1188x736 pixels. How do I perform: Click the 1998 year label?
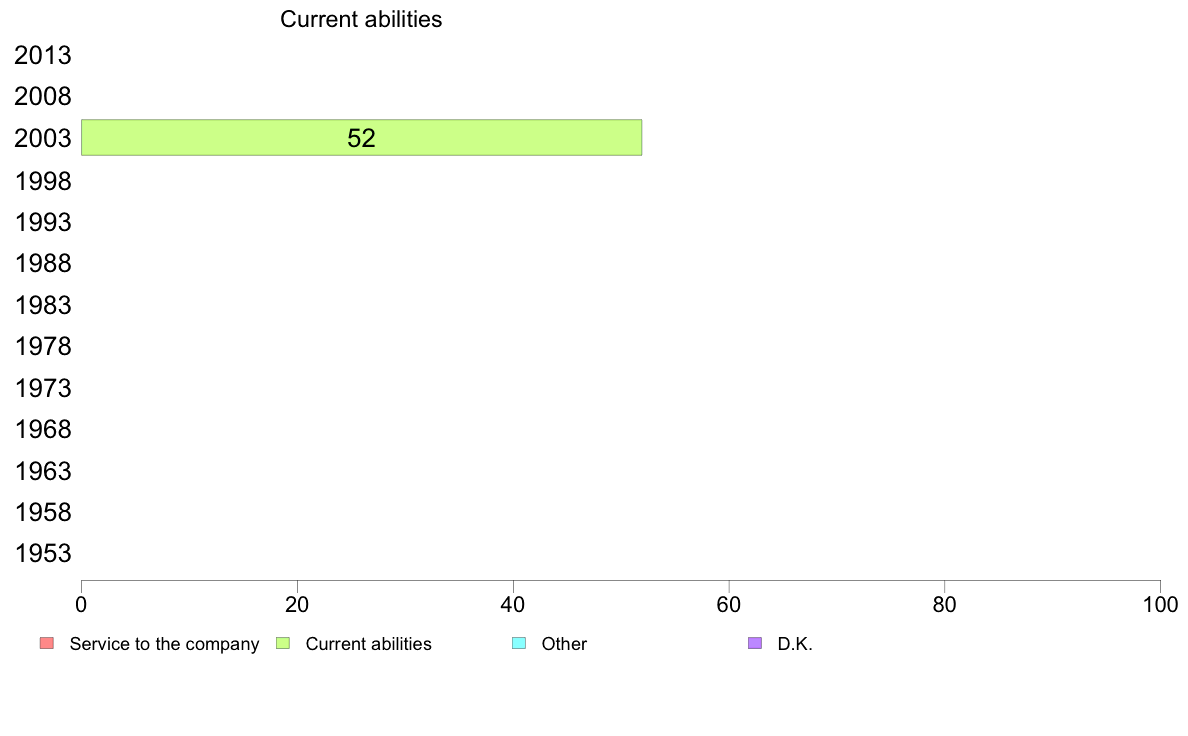42,181
